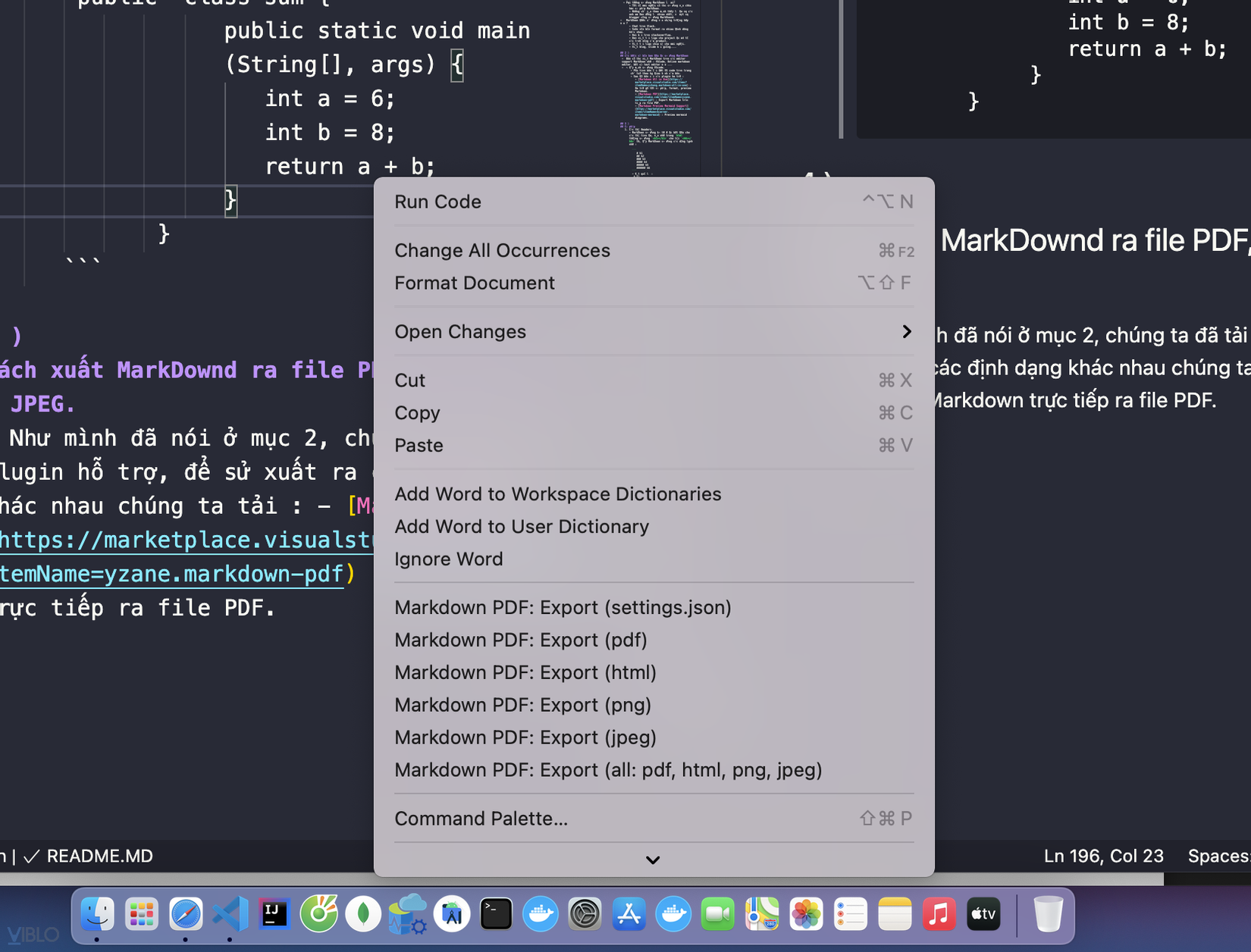Open the Trash in the Dock

1049,914
